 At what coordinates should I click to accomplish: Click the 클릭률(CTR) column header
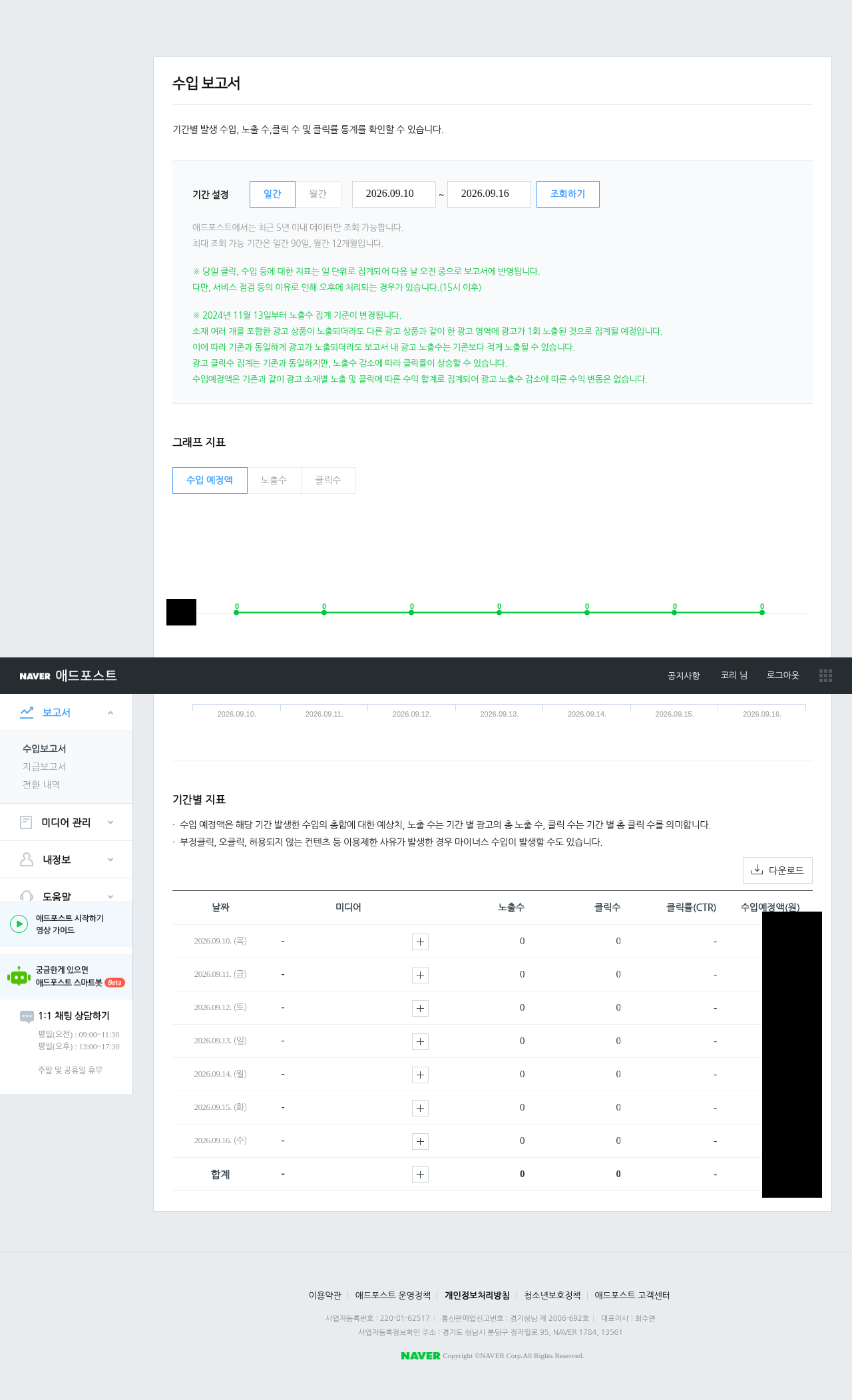click(691, 908)
